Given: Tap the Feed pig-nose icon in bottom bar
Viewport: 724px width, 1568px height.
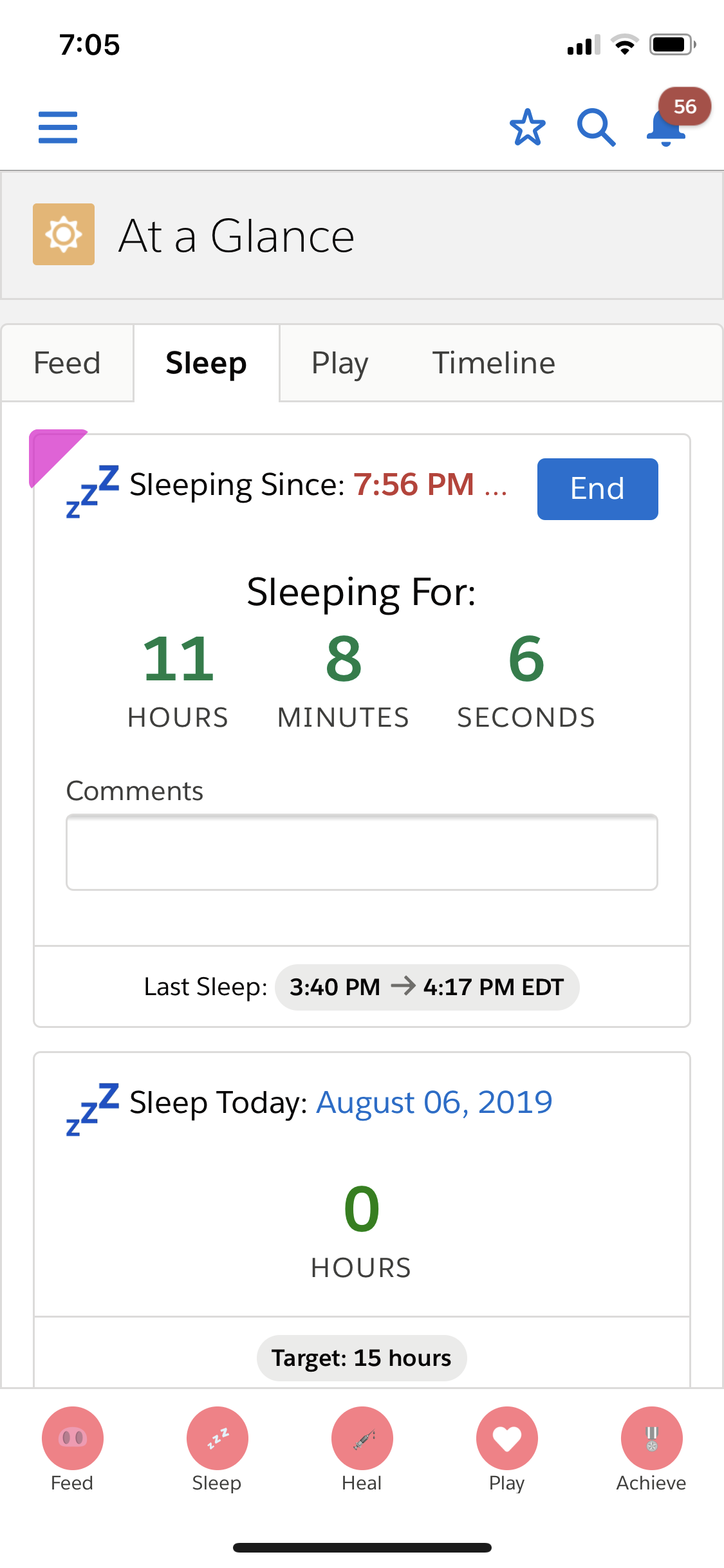Looking at the screenshot, I should pyautogui.click(x=73, y=1437).
